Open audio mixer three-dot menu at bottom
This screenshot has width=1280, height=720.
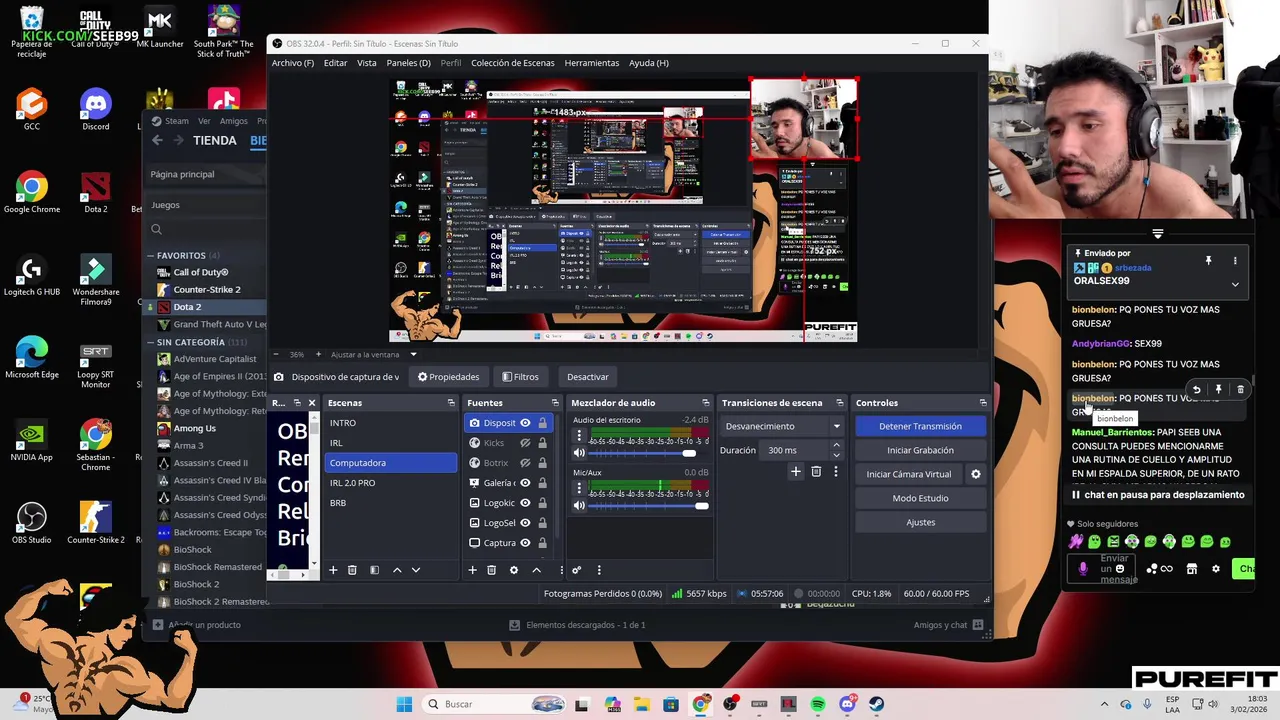click(599, 570)
